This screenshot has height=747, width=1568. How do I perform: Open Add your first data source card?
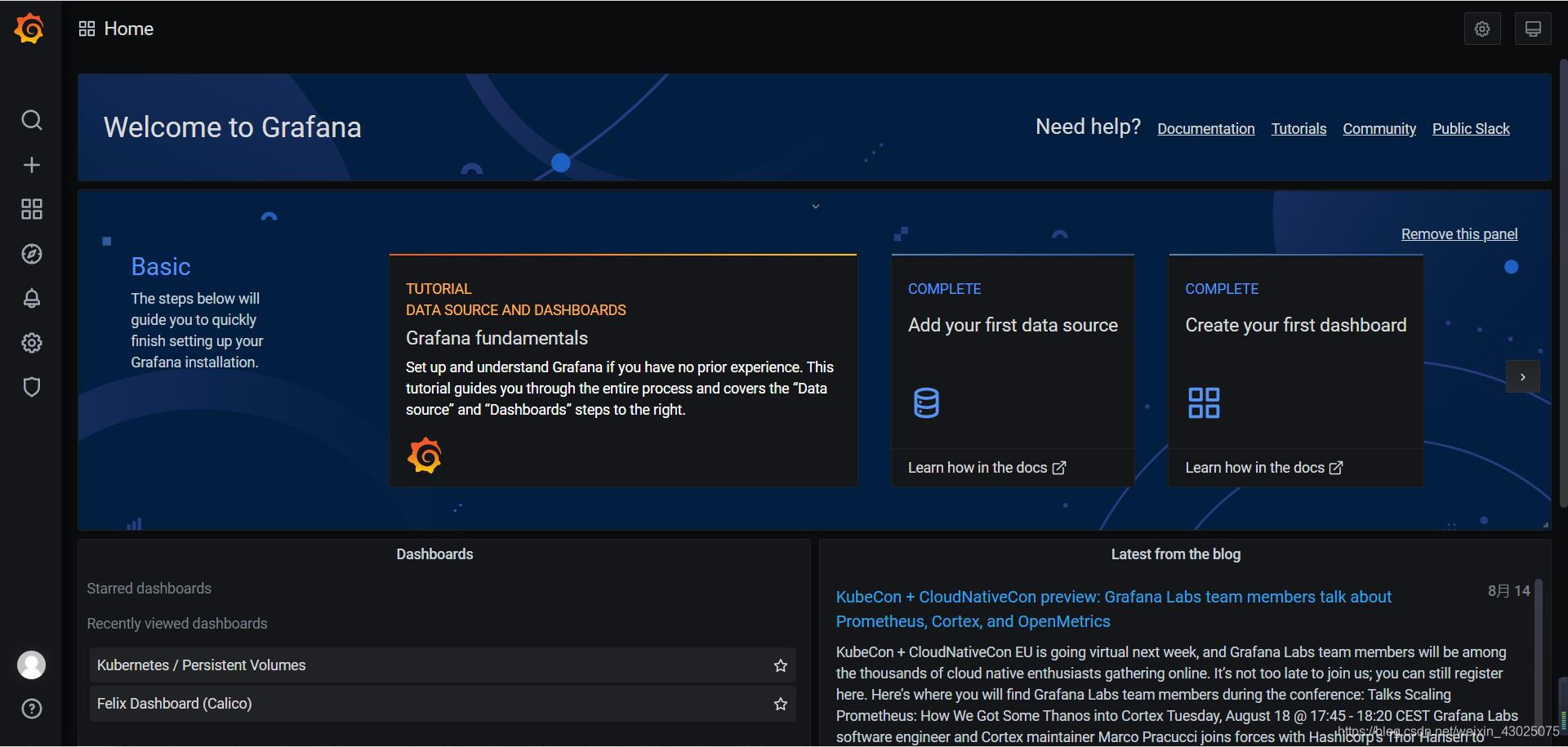(x=1013, y=371)
